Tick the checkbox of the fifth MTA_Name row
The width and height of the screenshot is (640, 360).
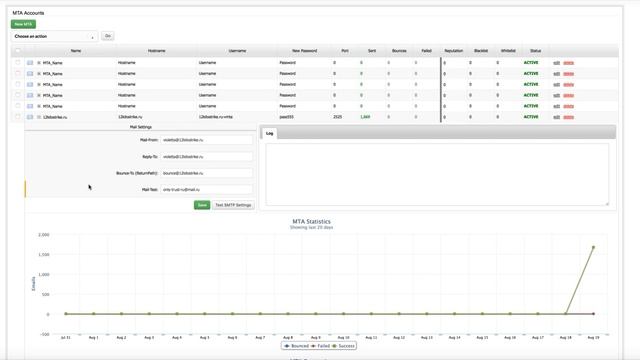tap(18, 106)
